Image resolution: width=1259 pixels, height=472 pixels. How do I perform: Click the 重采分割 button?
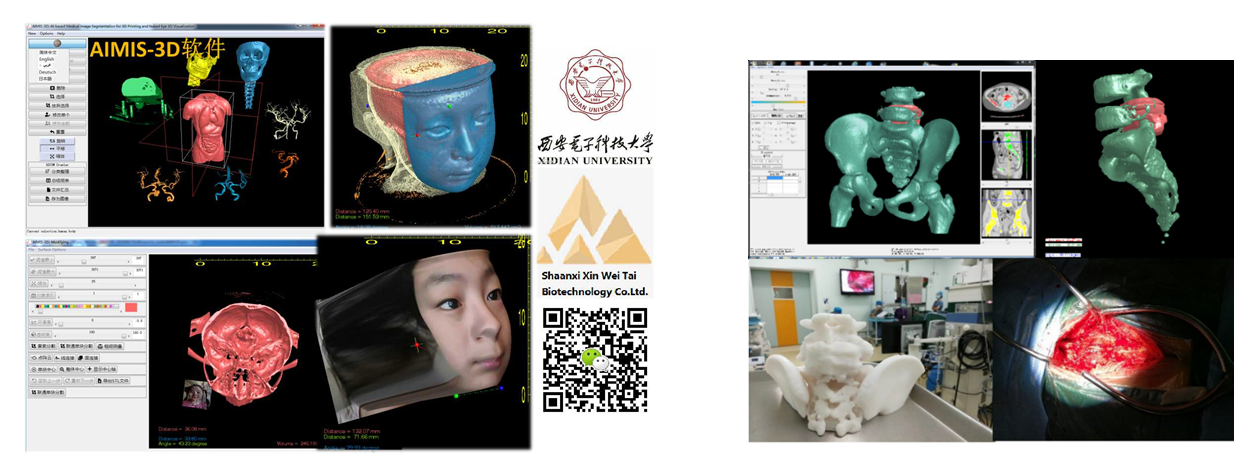[x=43, y=346]
